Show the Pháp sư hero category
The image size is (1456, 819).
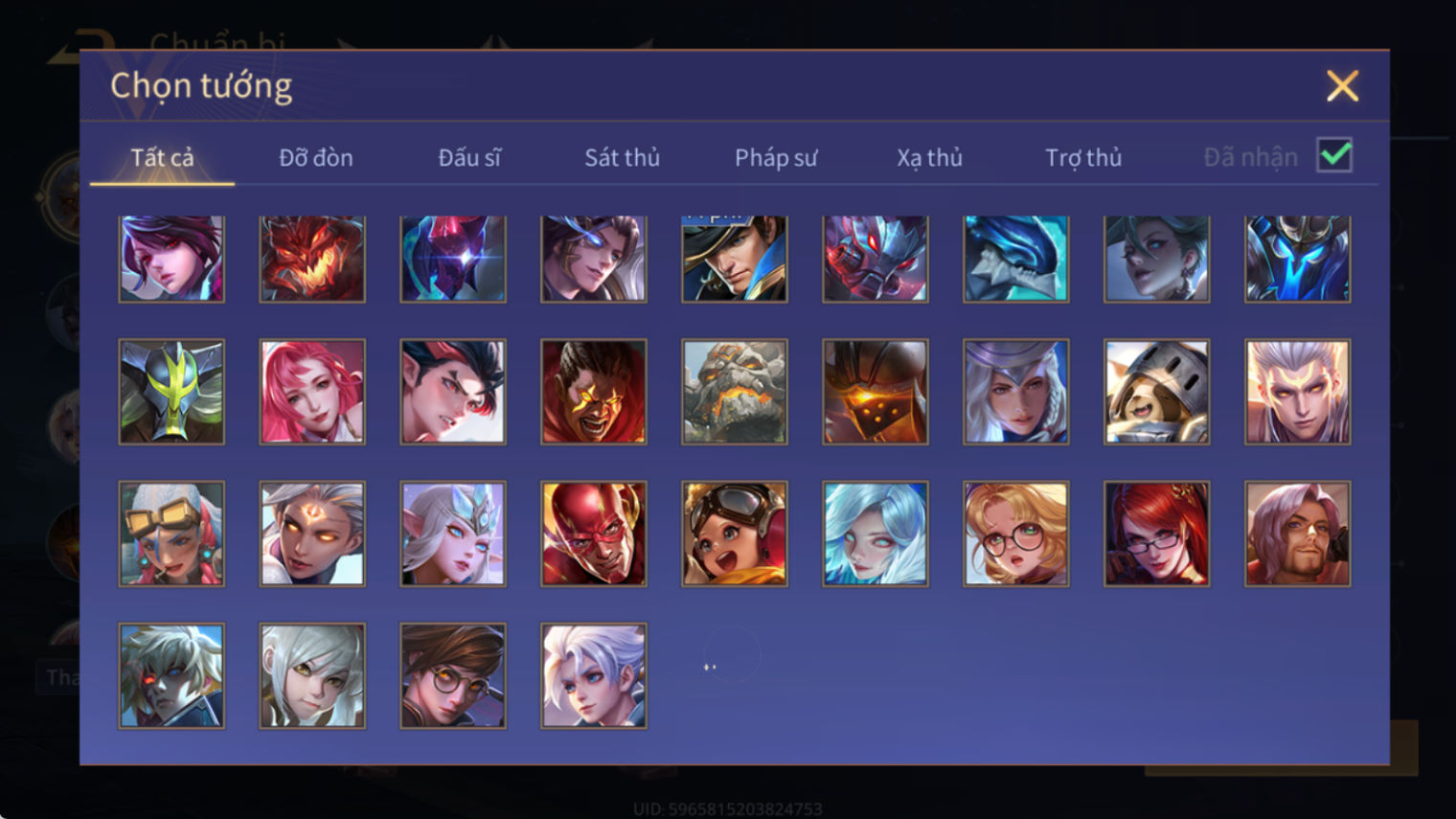pyautogui.click(x=776, y=157)
